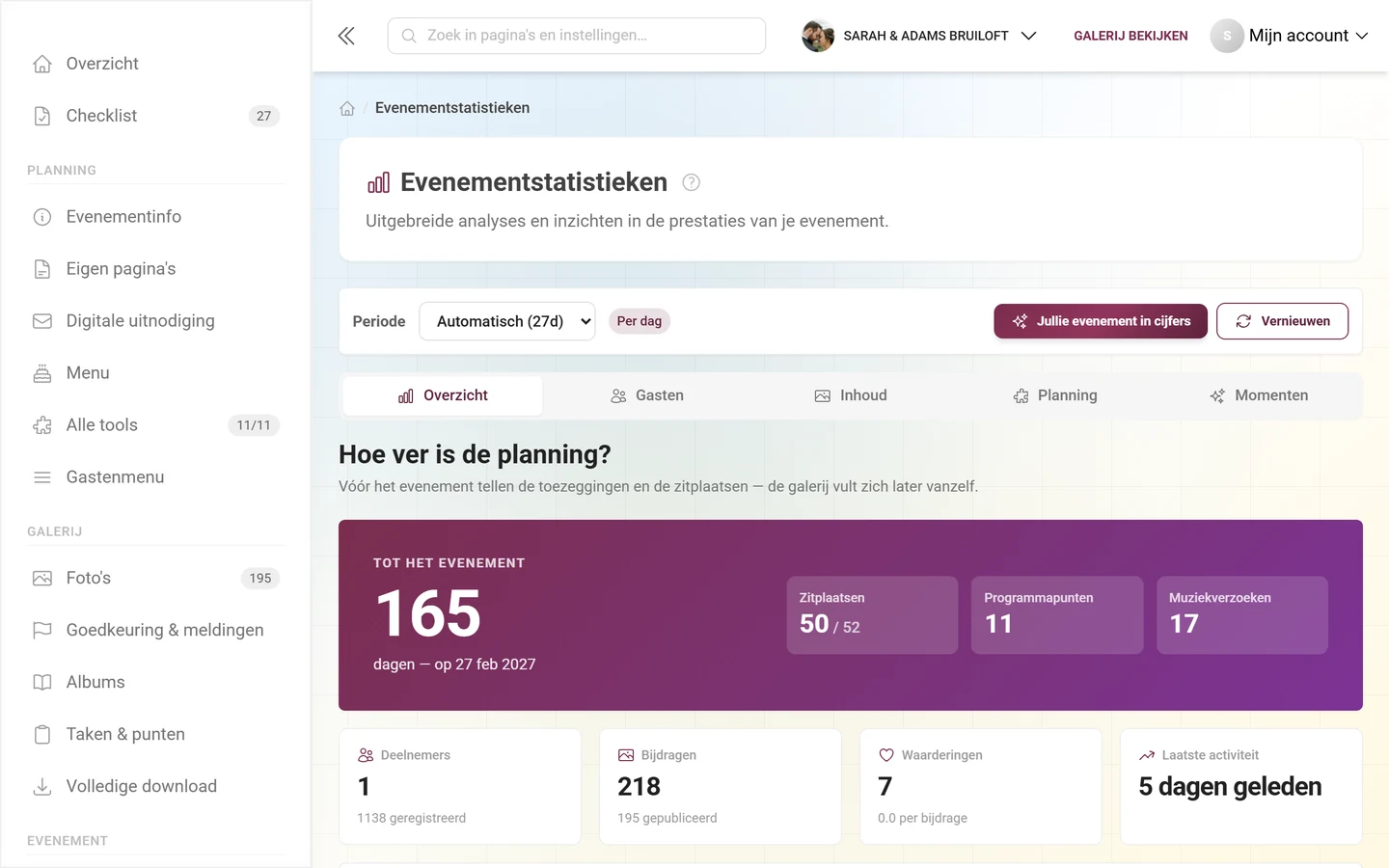Open the Mijn account dropdown

click(1290, 36)
